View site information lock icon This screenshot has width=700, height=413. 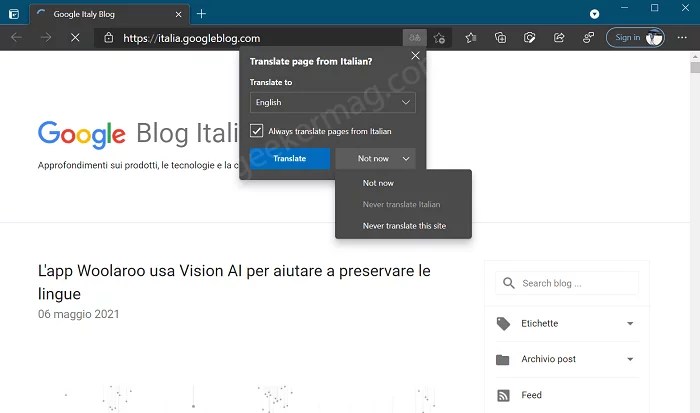click(x=108, y=38)
